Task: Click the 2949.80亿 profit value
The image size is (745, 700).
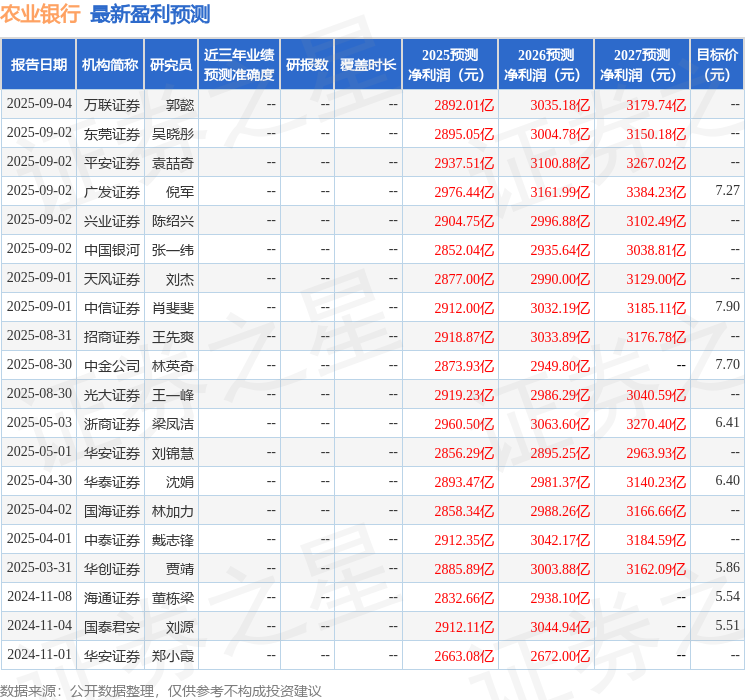Action: pos(560,366)
